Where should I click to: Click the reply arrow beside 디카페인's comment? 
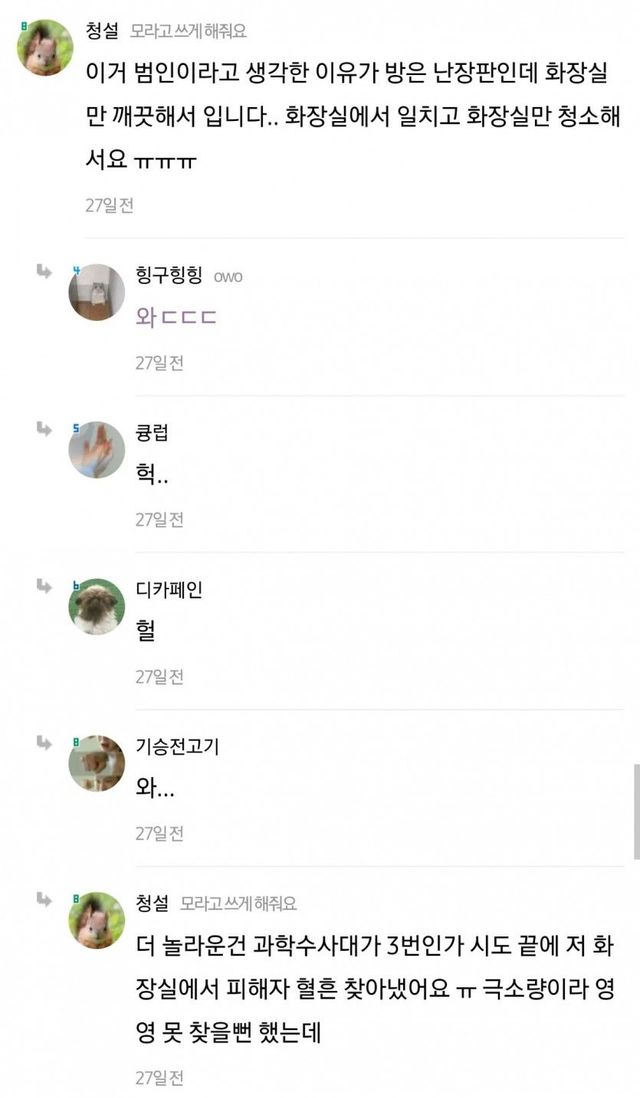(44, 586)
